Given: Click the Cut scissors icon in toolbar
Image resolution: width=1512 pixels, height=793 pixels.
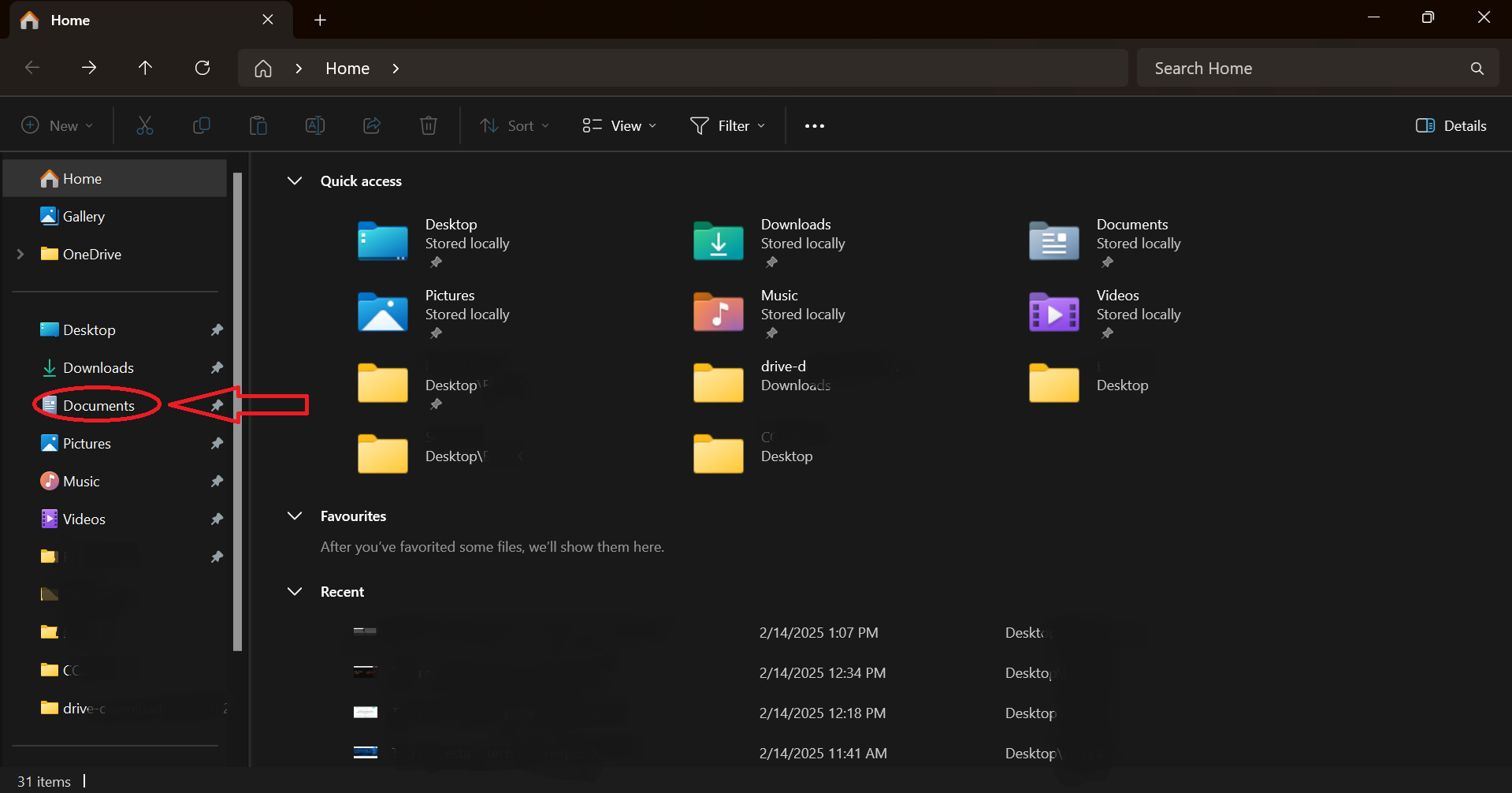Looking at the screenshot, I should [x=145, y=125].
